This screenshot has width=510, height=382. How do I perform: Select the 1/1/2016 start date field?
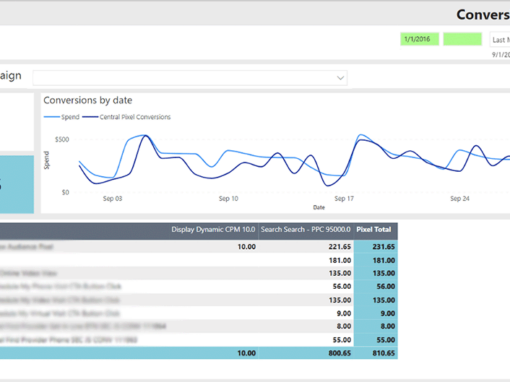click(419, 39)
